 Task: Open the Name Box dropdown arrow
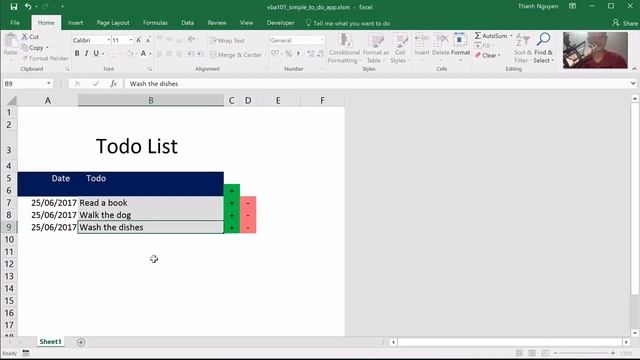(x=49, y=84)
